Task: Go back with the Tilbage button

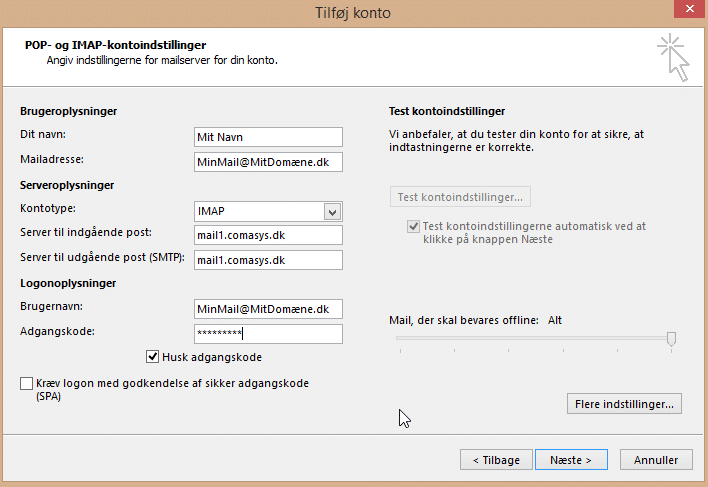Action: point(496,459)
